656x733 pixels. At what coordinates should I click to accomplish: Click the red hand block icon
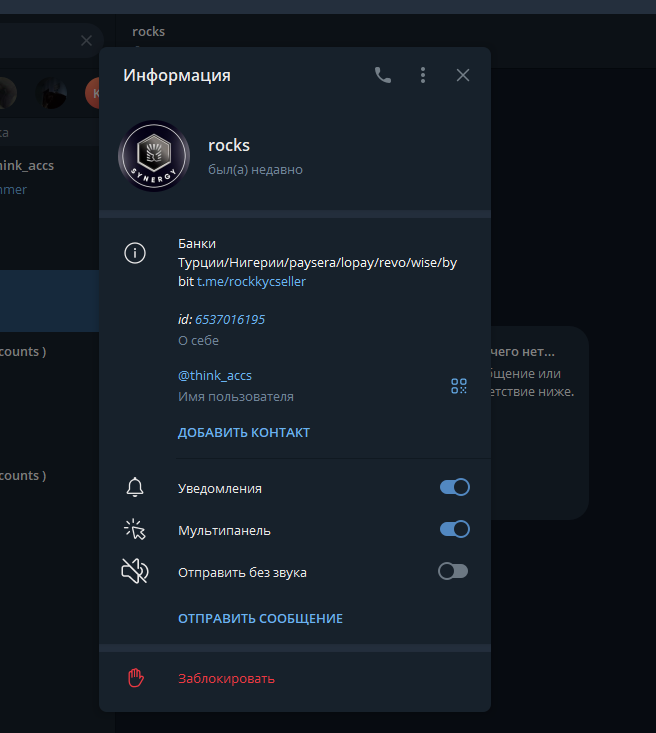[x=136, y=678]
